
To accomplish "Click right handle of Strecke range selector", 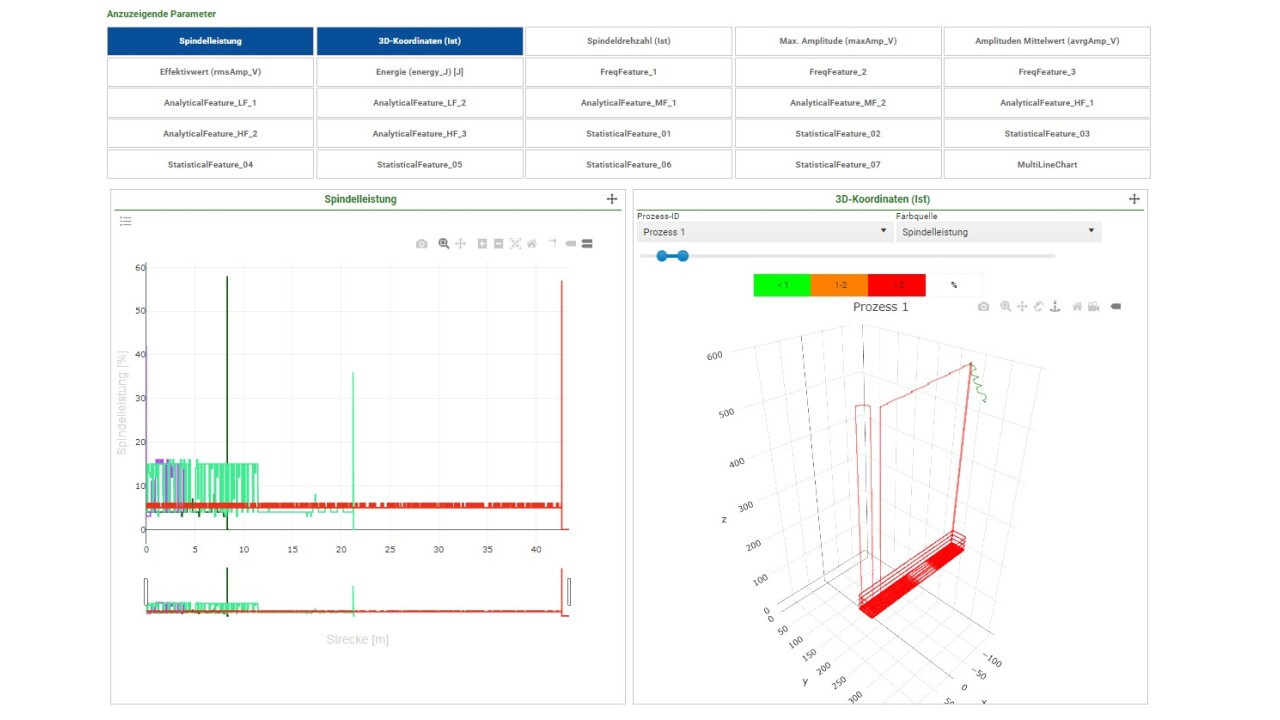I will 569,592.
